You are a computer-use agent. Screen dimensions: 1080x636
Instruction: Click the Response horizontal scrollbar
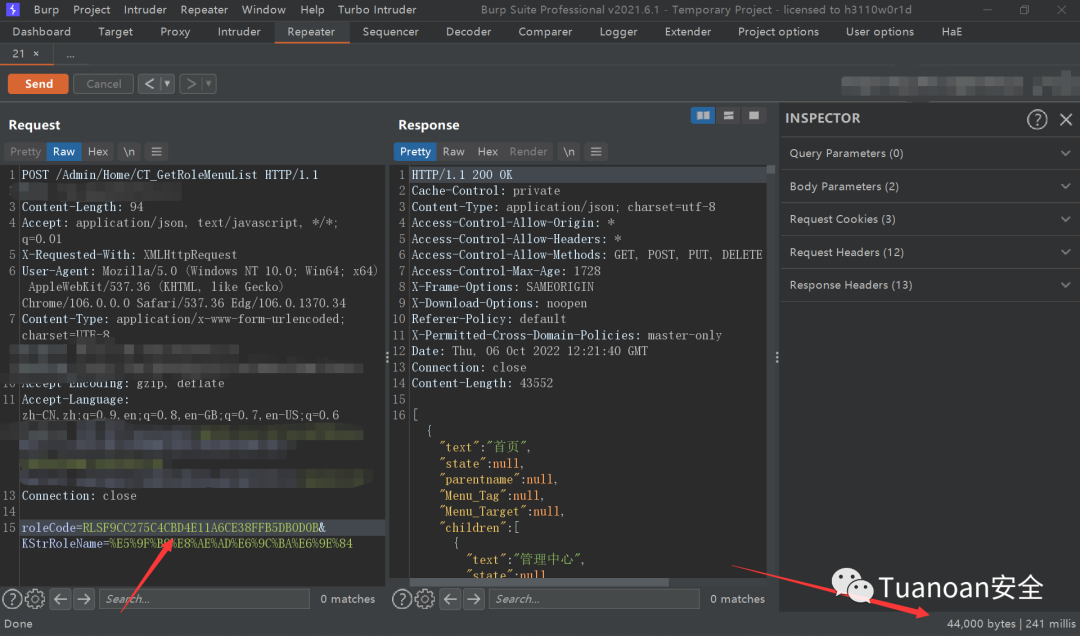pos(539,582)
